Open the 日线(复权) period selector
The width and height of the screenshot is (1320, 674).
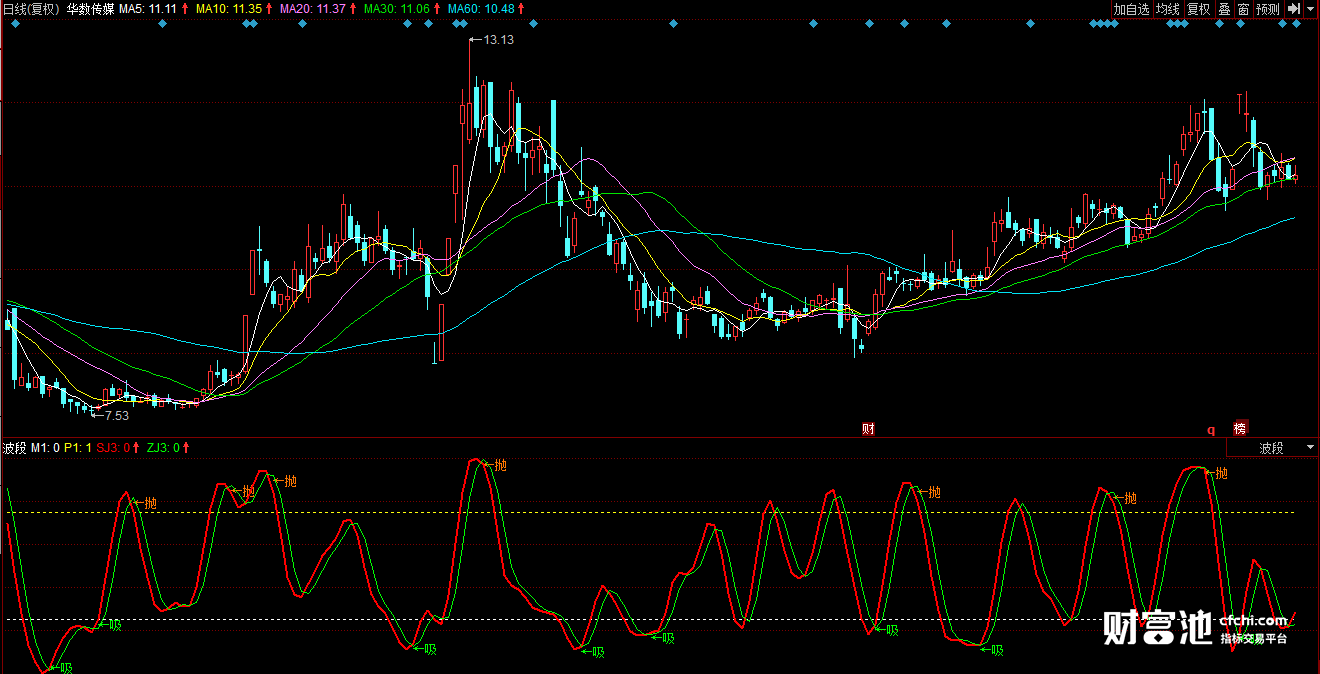31,9
